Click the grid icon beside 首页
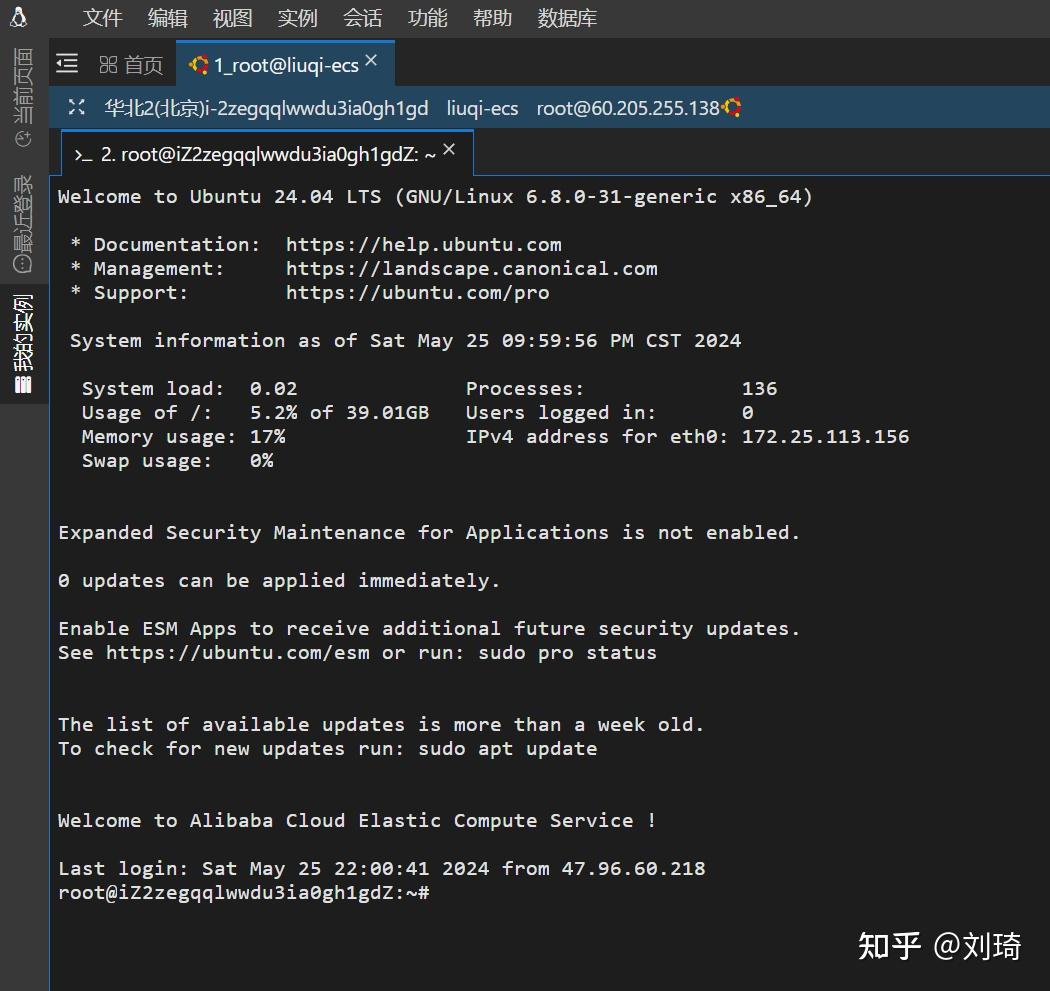 [108, 63]
